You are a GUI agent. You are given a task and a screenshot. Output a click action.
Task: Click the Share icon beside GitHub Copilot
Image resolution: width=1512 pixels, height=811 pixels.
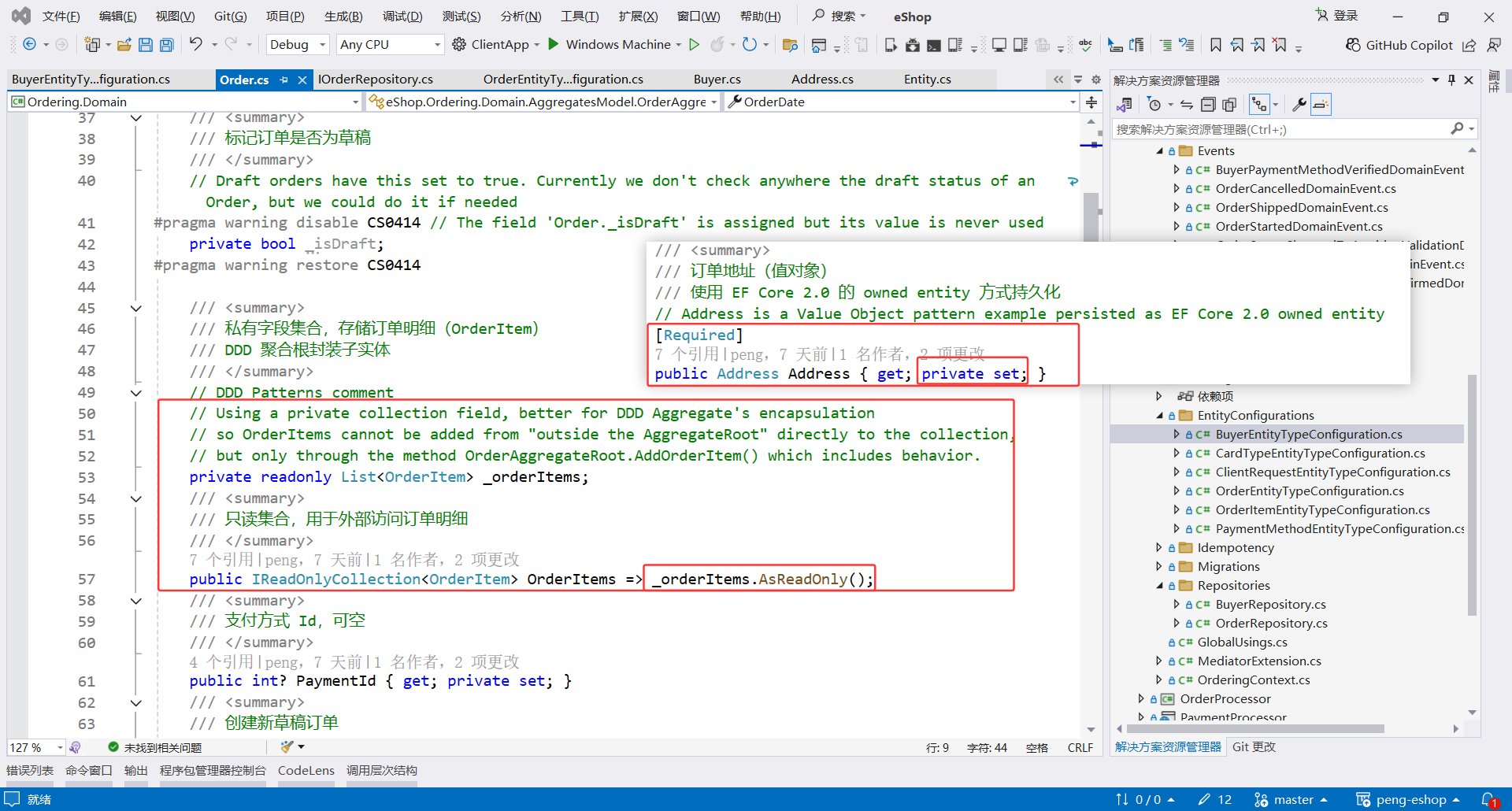1469,45
